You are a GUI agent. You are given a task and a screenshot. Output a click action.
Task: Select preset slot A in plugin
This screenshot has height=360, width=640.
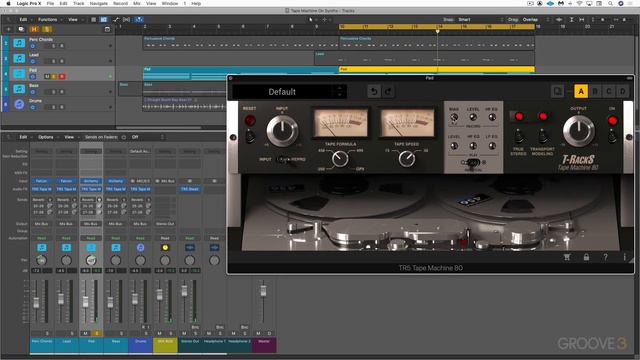[581, 91]
